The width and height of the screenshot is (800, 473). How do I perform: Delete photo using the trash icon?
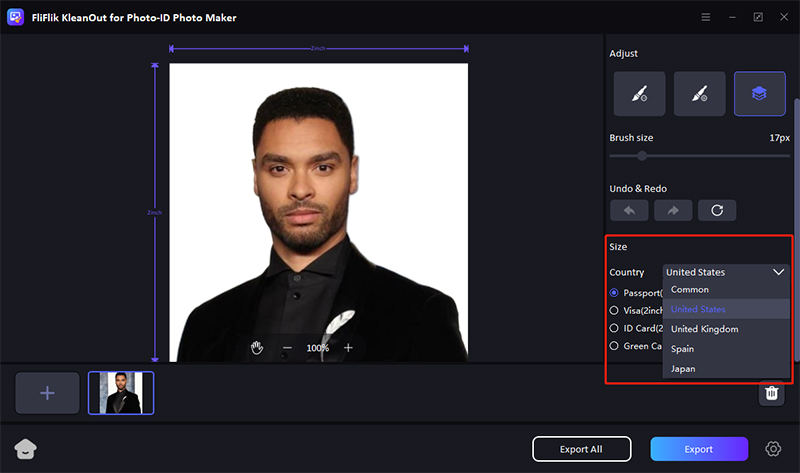(771, 393)
